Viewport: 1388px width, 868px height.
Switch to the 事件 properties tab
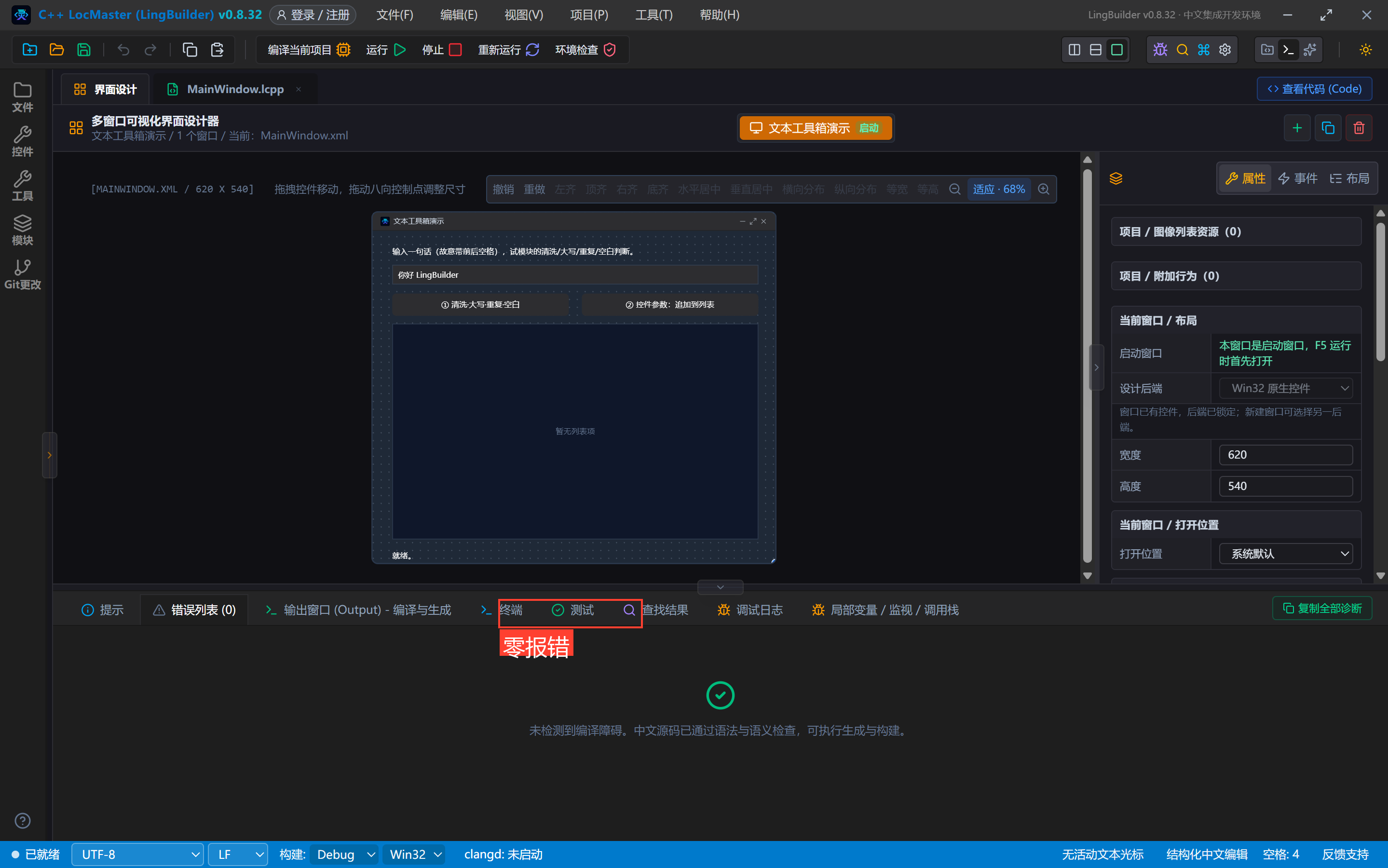[1298, 178]
